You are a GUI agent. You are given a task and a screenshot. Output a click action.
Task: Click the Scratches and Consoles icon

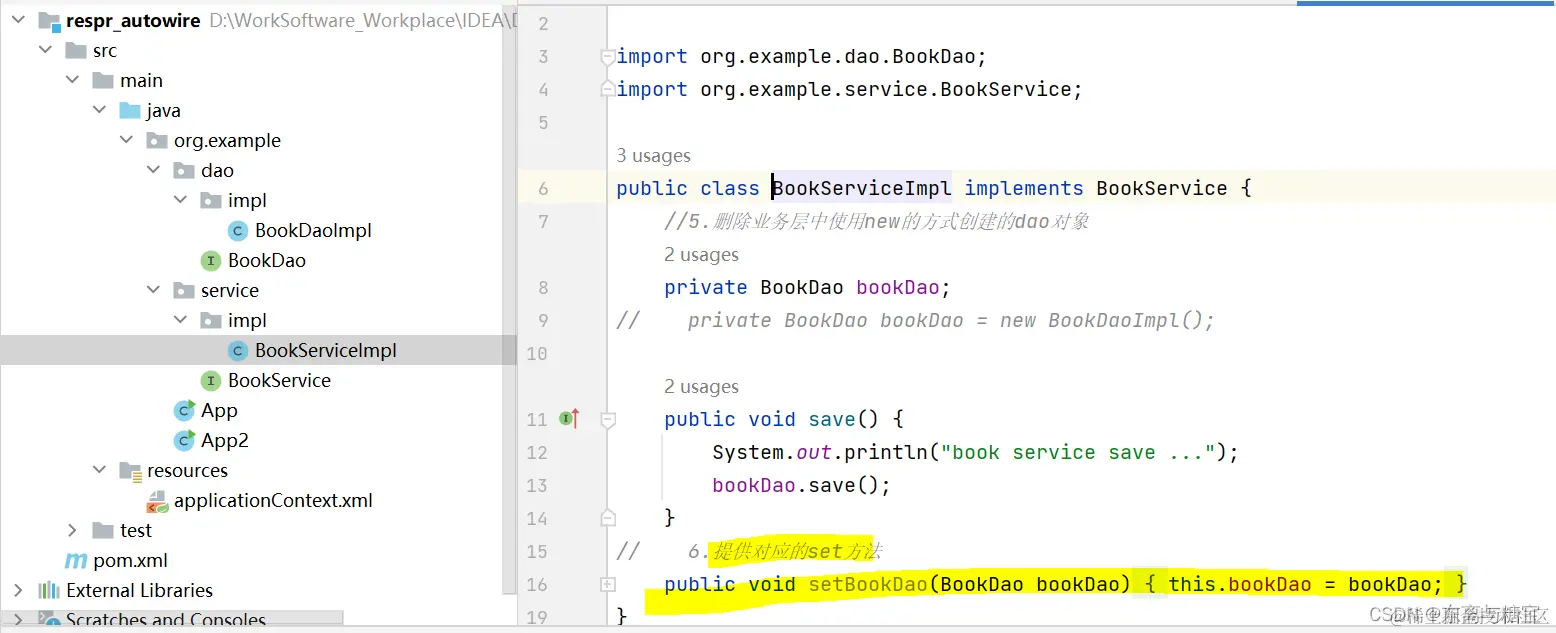pos(49,620)
